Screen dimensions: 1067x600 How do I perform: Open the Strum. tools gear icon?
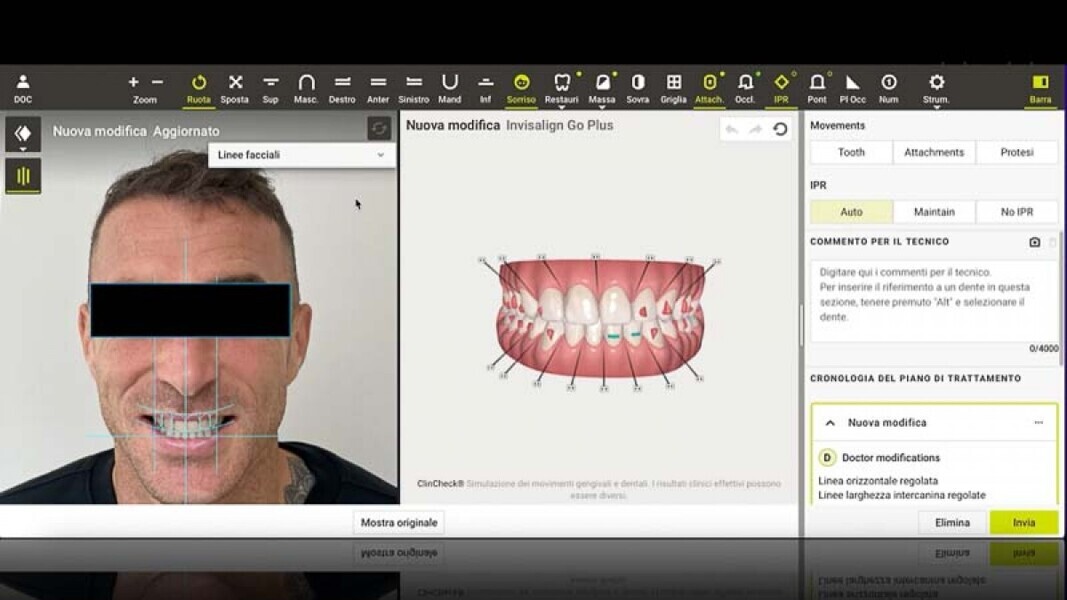point(936,87)
